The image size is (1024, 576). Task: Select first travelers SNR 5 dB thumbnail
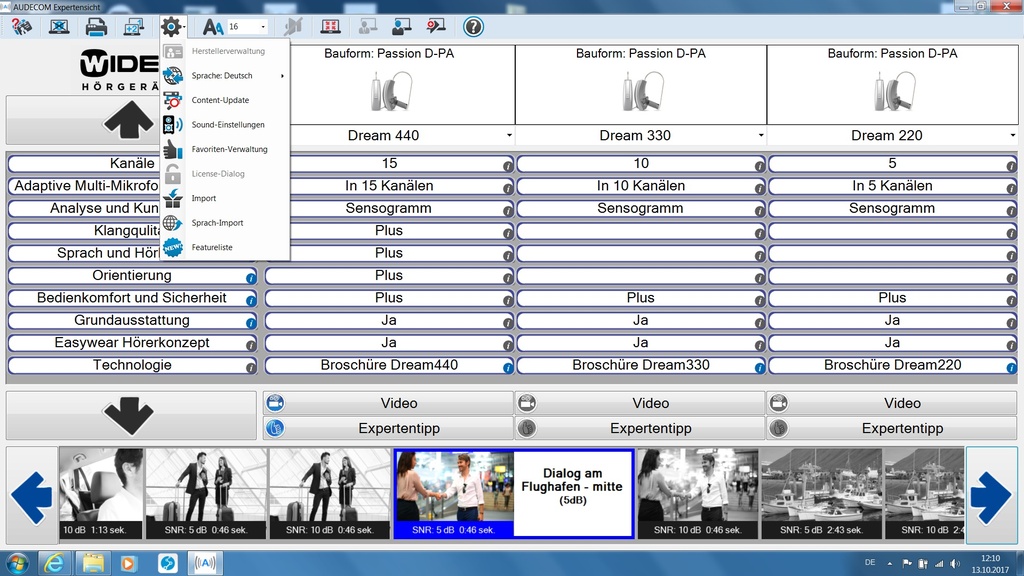point(206,493)
